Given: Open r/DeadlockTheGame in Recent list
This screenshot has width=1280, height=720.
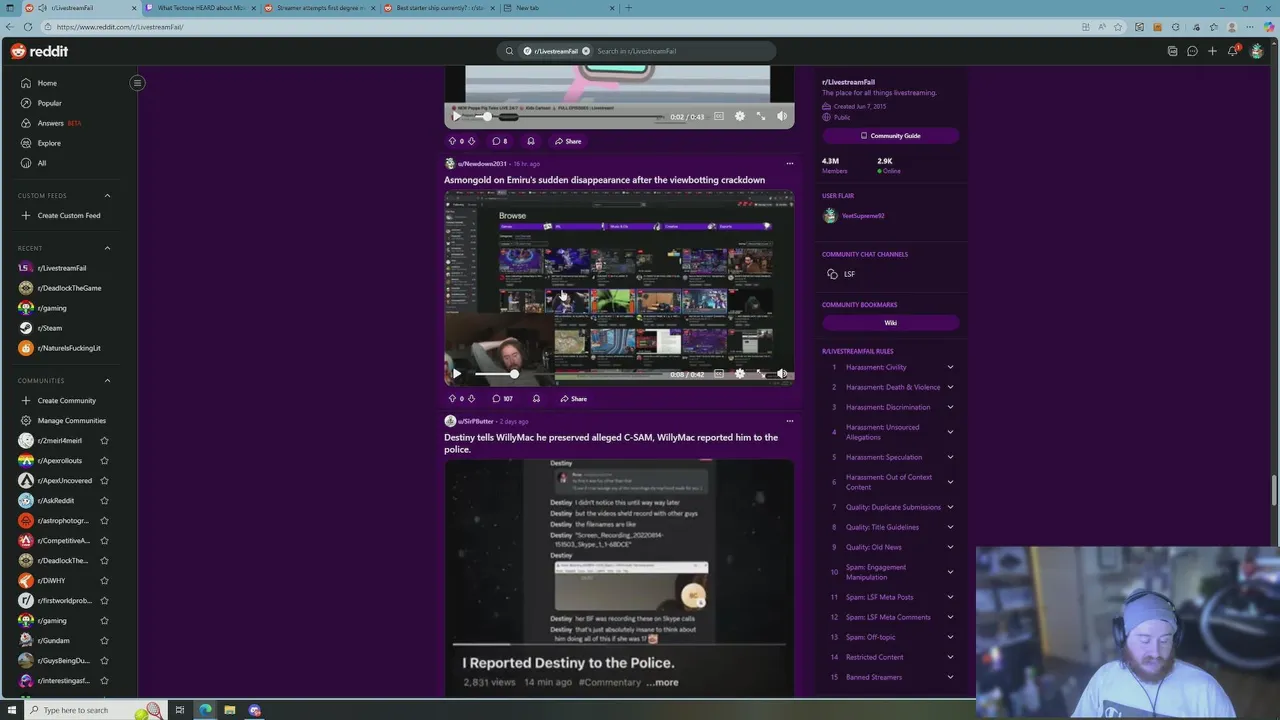Looking at the screenshot, I should click(x=67, y=288).
